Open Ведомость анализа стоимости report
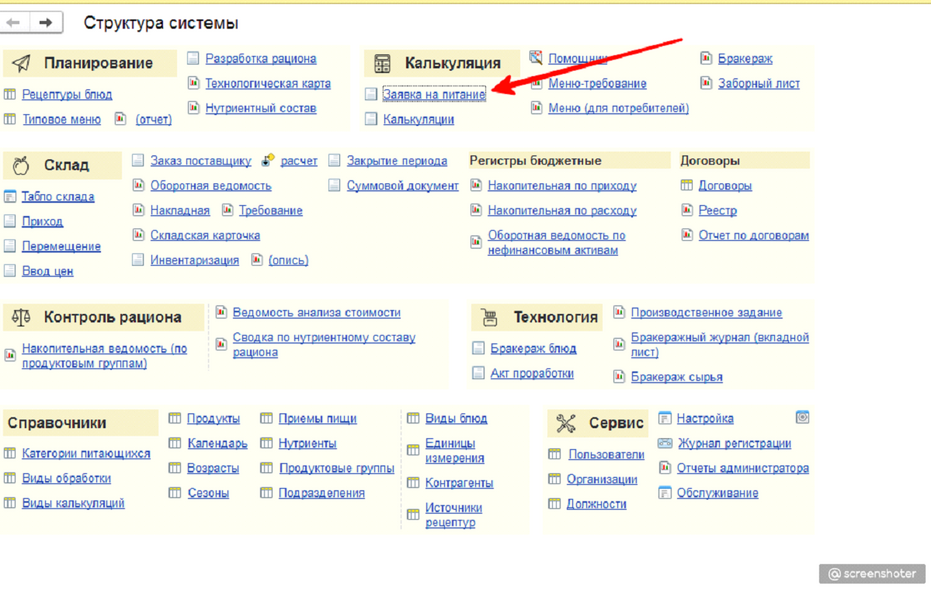931x589 pixels. (316, 313)
